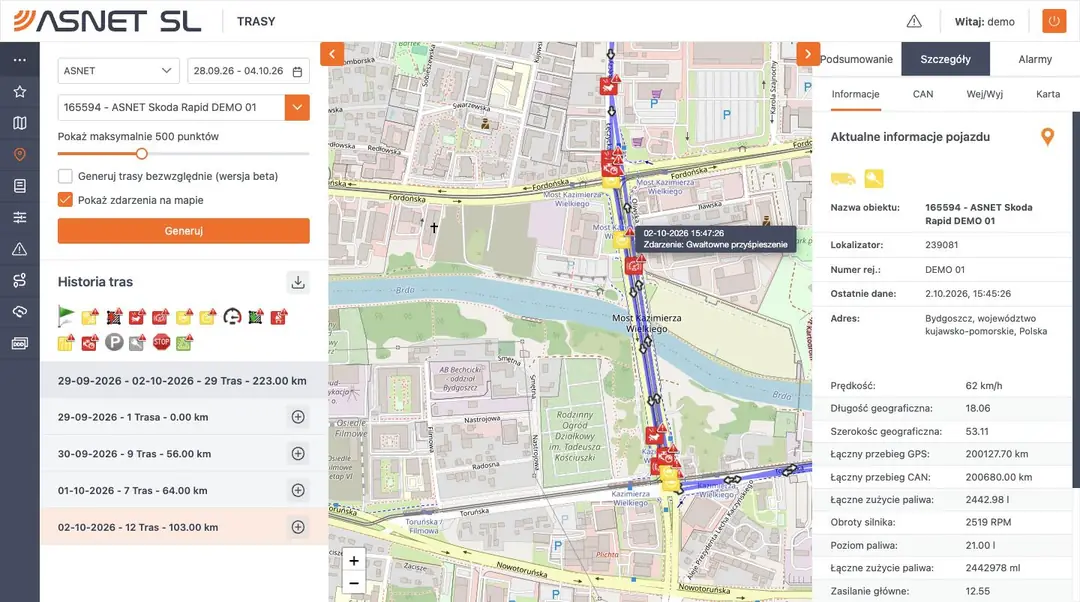The width and height of the screenshot is (1080, 602).
Task: Click the grey parking P legend icon
Action: tap(114, 342)
